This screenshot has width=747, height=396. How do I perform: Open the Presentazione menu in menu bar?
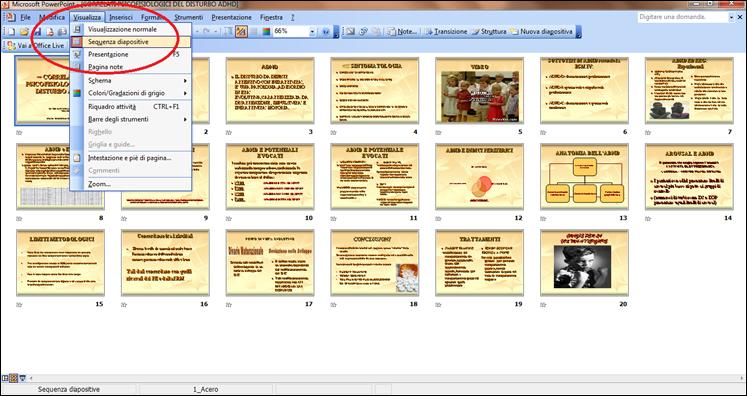(x=232, y=17)
